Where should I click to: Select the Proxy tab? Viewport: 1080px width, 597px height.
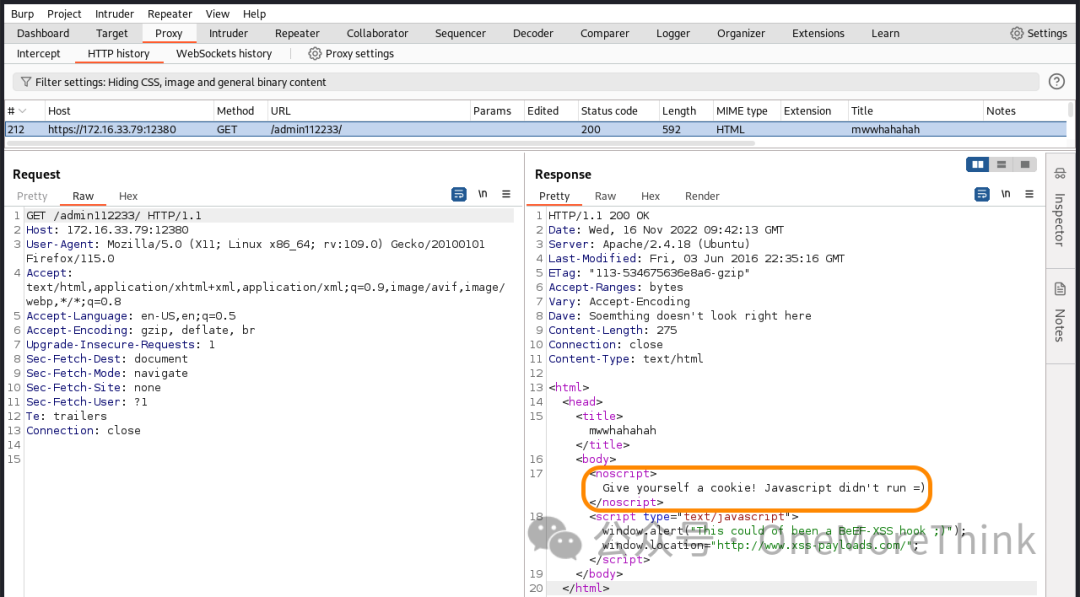(169, 33)
